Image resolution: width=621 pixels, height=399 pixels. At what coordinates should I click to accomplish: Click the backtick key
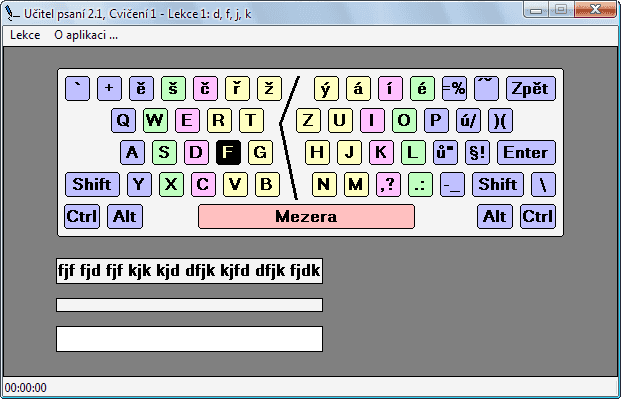click(77, 88)
